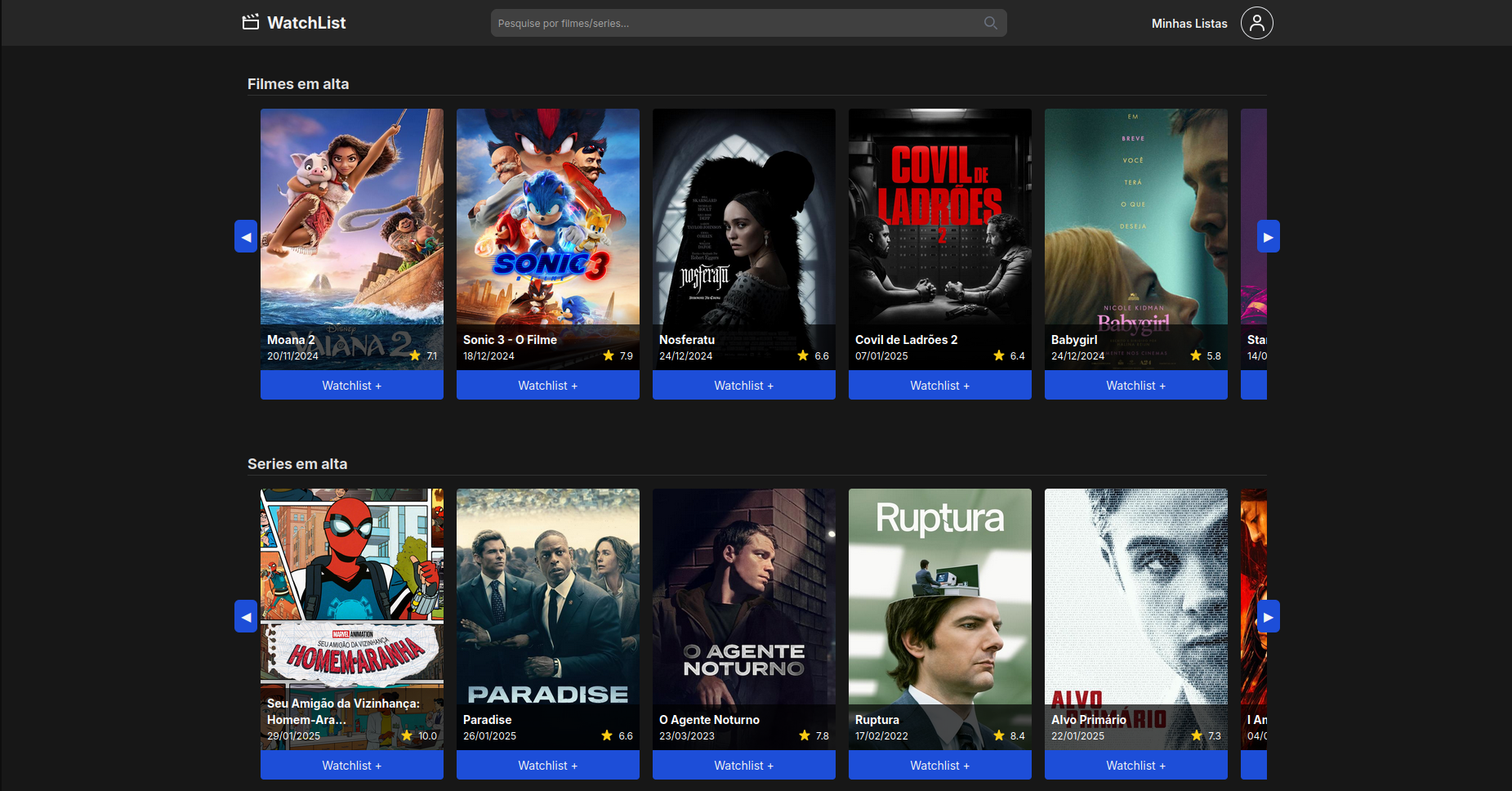Add O Agente Noturno to Watchlist
1512x791 pixels.
click(744, 765)
